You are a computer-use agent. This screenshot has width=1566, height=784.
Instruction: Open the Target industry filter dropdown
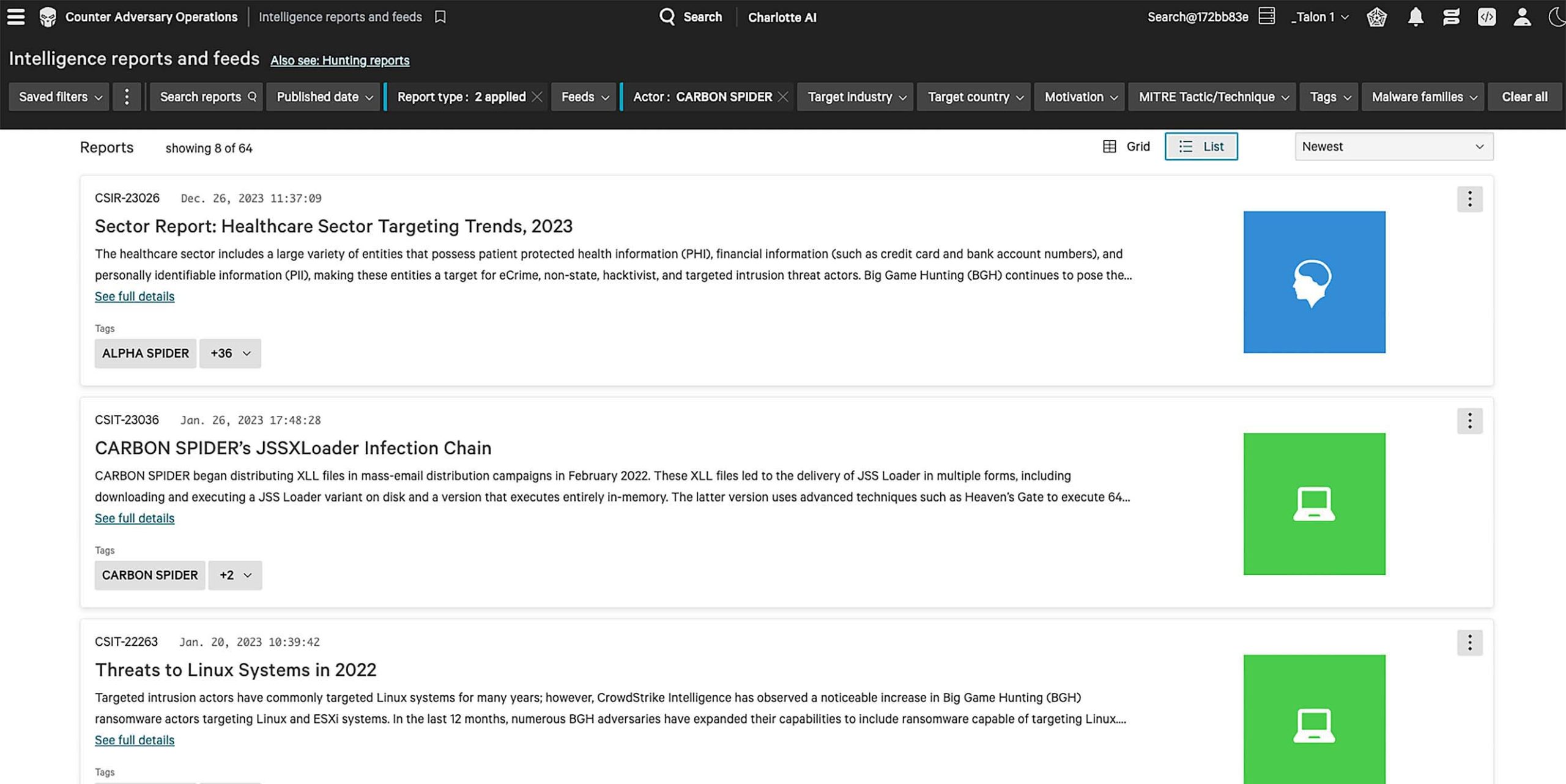pos(855,97)
